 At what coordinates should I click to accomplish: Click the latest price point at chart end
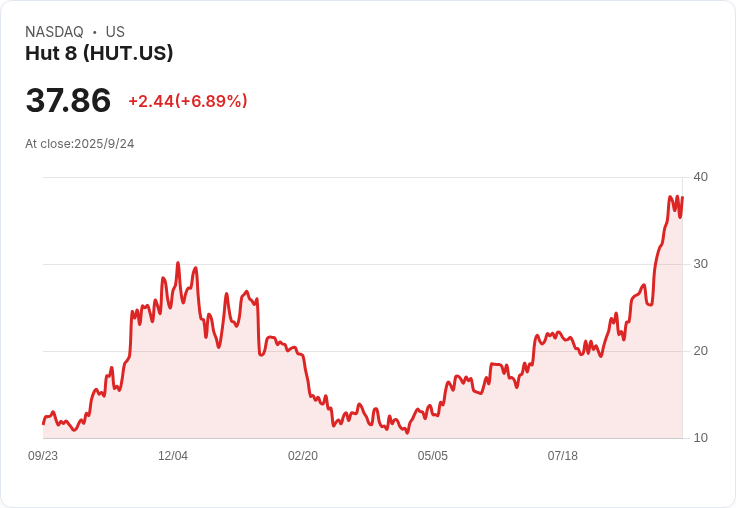click(x=682, y=198)
